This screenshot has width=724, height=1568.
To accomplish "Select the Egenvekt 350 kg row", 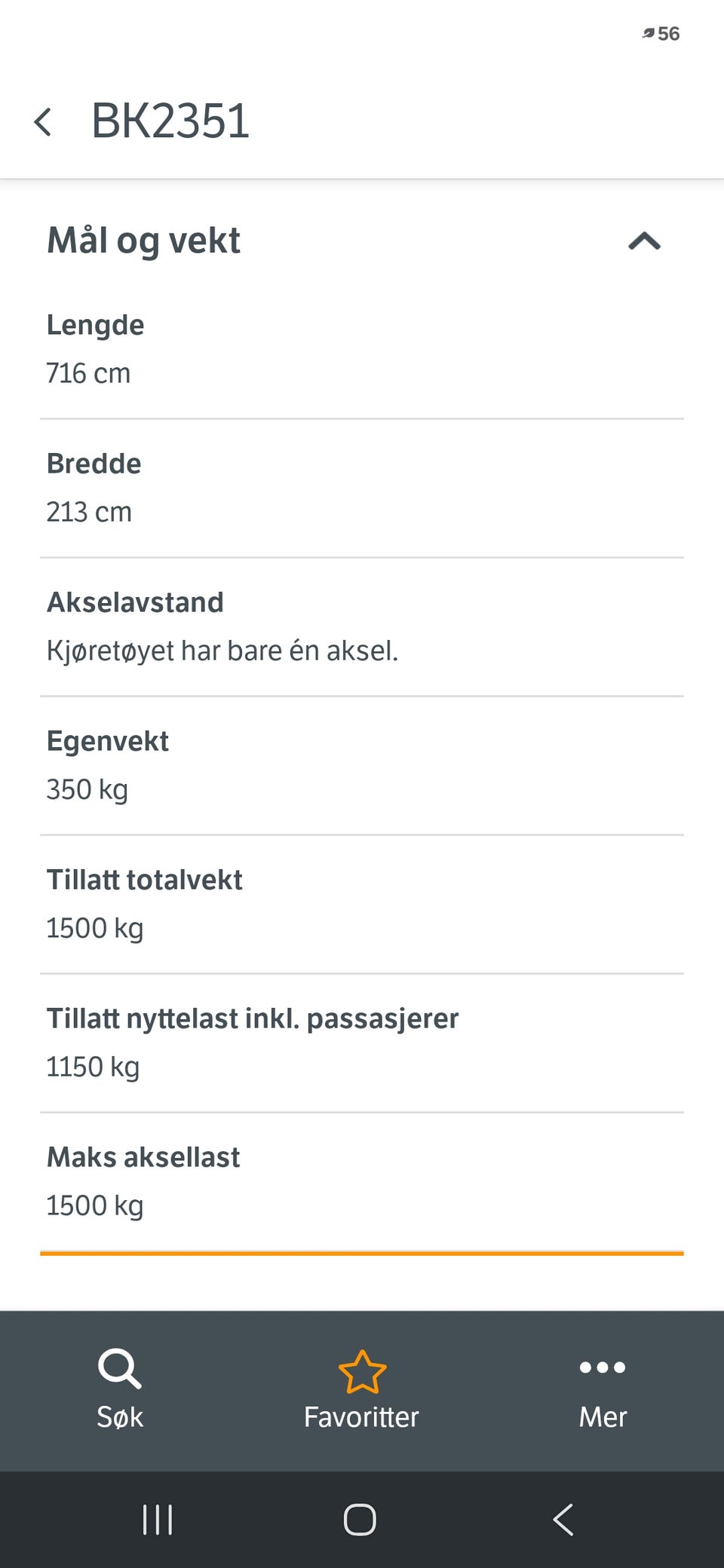I will 362,765.
